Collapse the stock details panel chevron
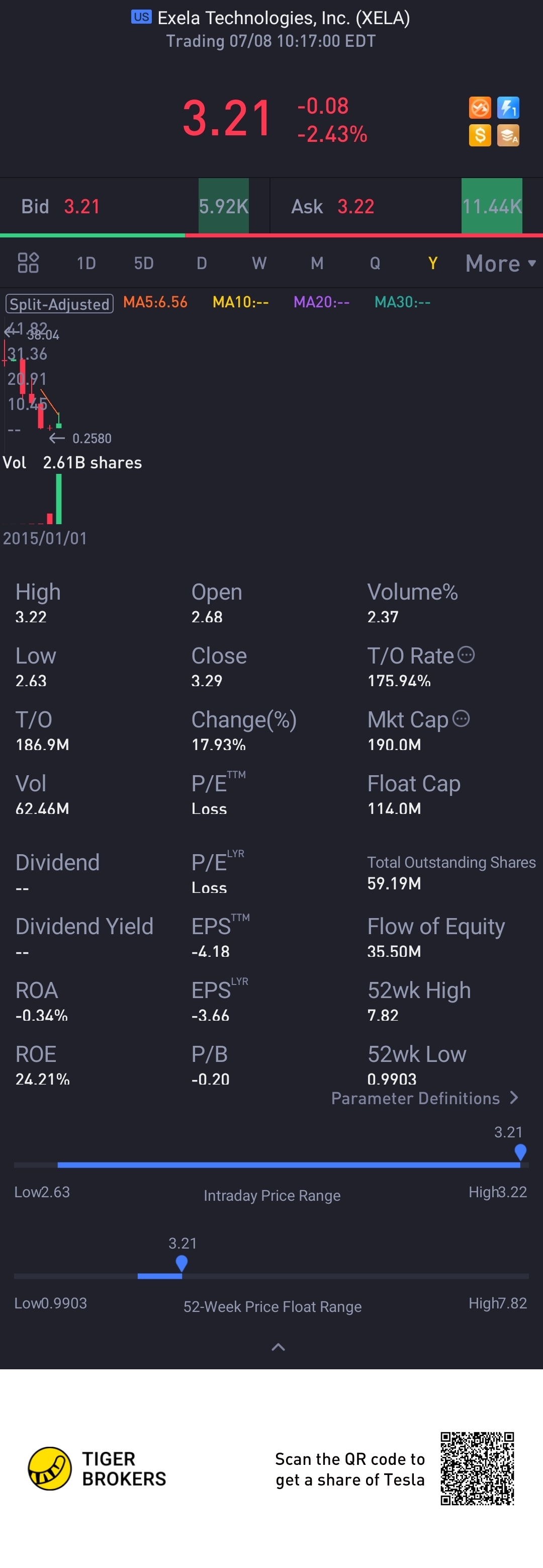The width and height of the screenshot is (543, 1568). click(278, 1347)
